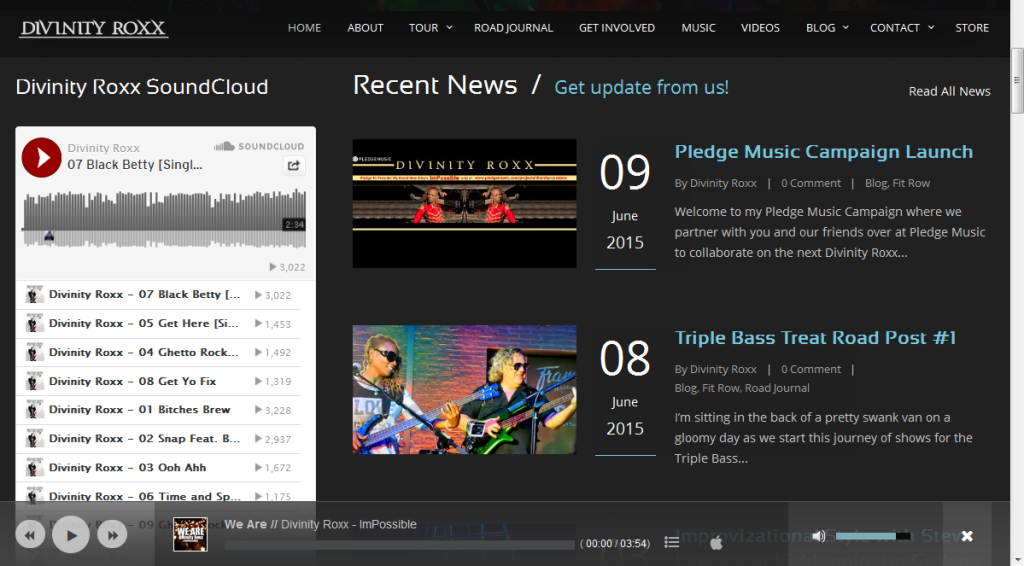Open the SoundCloud logo link
Image resolution: width=1024 pixels, height=566 pixels.
click(x=259, y=146)
